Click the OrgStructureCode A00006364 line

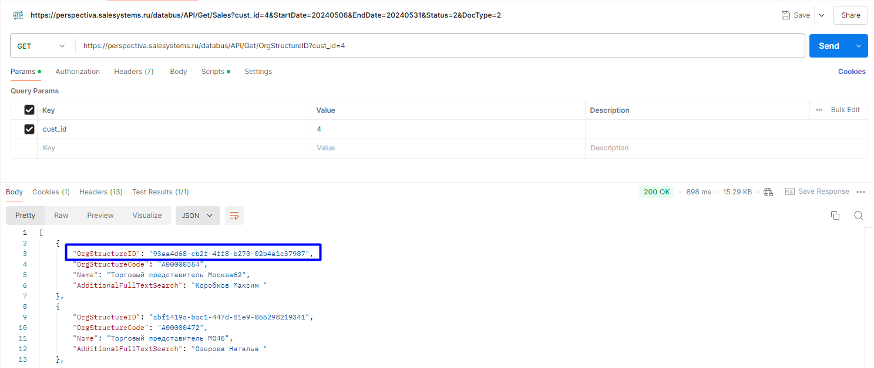(x=140, y=265)
